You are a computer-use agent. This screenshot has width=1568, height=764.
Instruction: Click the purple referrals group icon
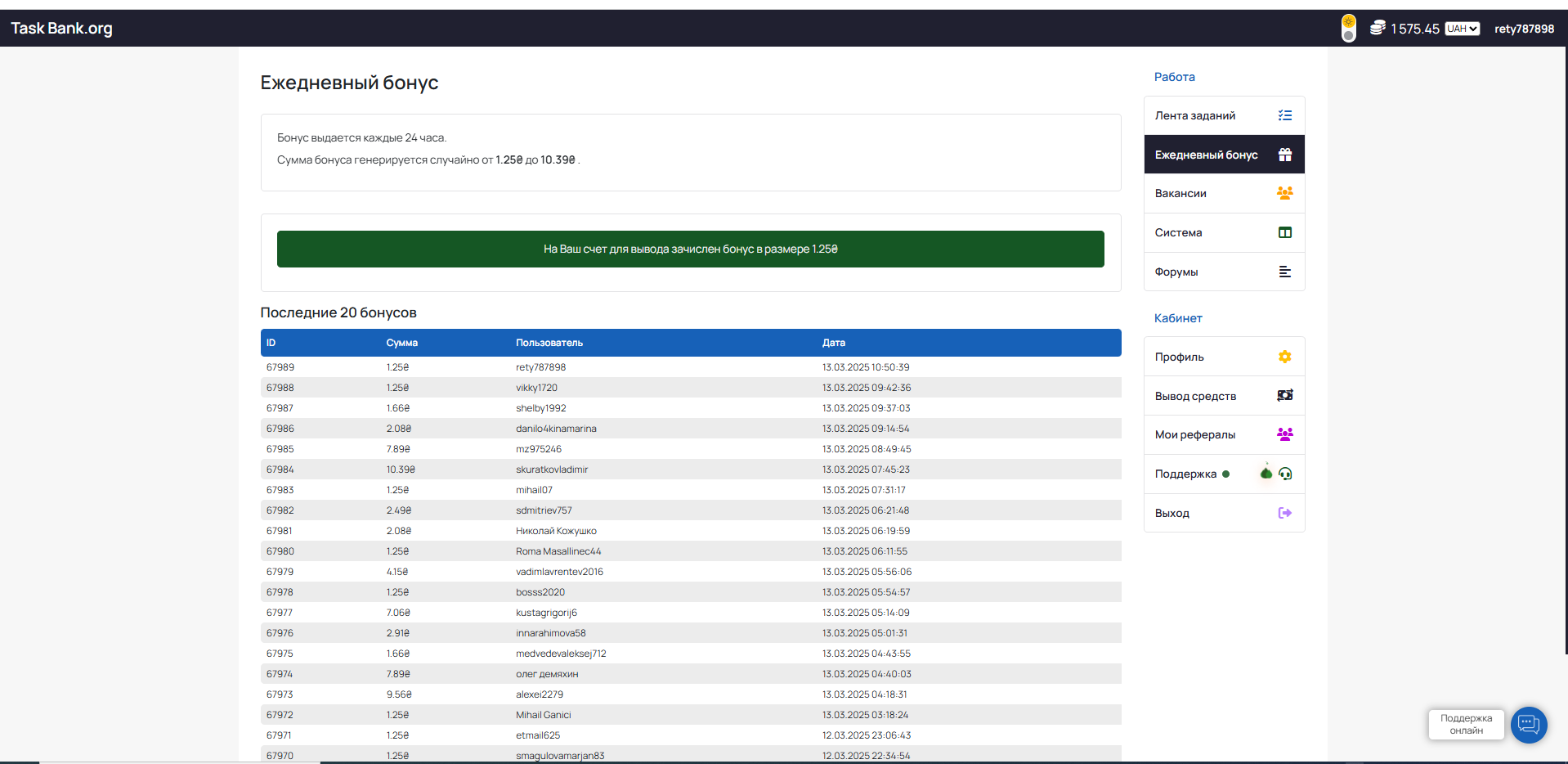point(1284,434)
